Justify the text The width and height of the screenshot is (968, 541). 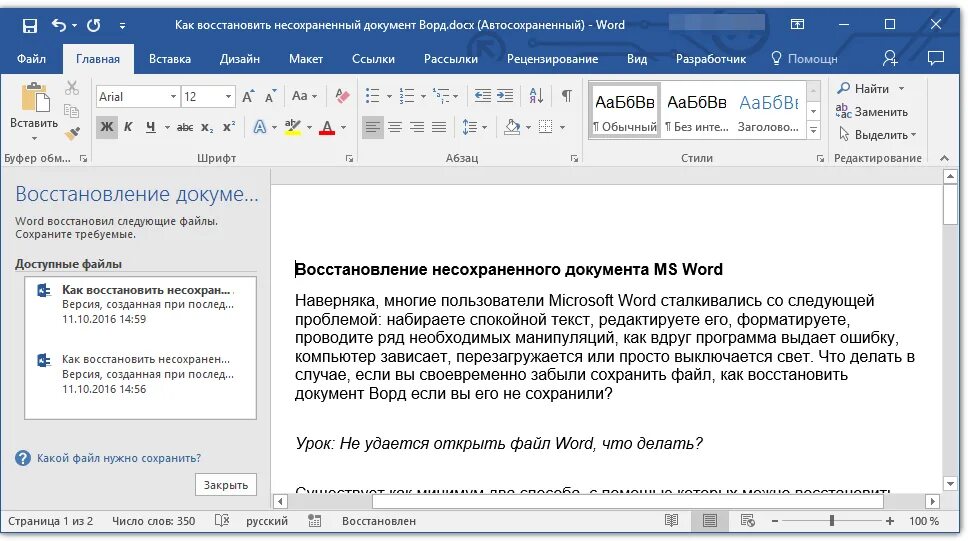pos(439,127)
